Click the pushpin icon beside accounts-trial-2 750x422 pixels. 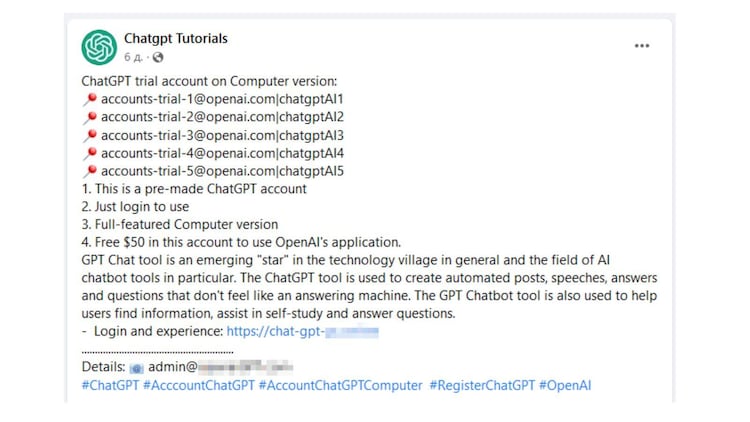coord(90,117)
